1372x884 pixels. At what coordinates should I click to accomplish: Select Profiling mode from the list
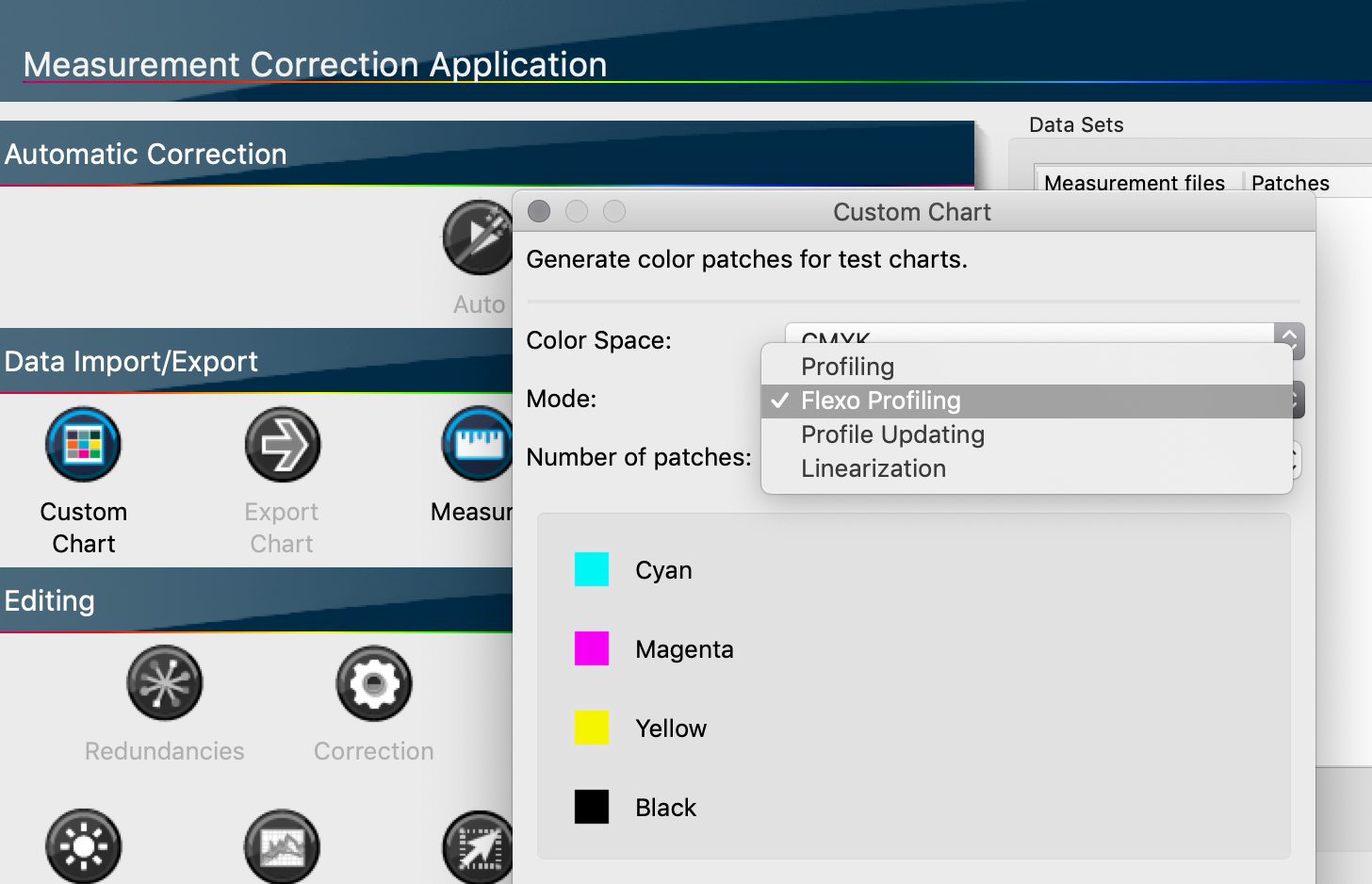point(1026,367)
